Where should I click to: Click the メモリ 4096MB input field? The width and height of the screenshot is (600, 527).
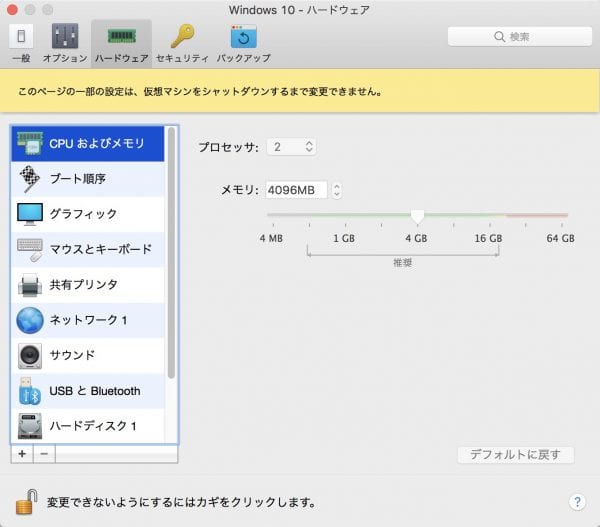point(297,190)
